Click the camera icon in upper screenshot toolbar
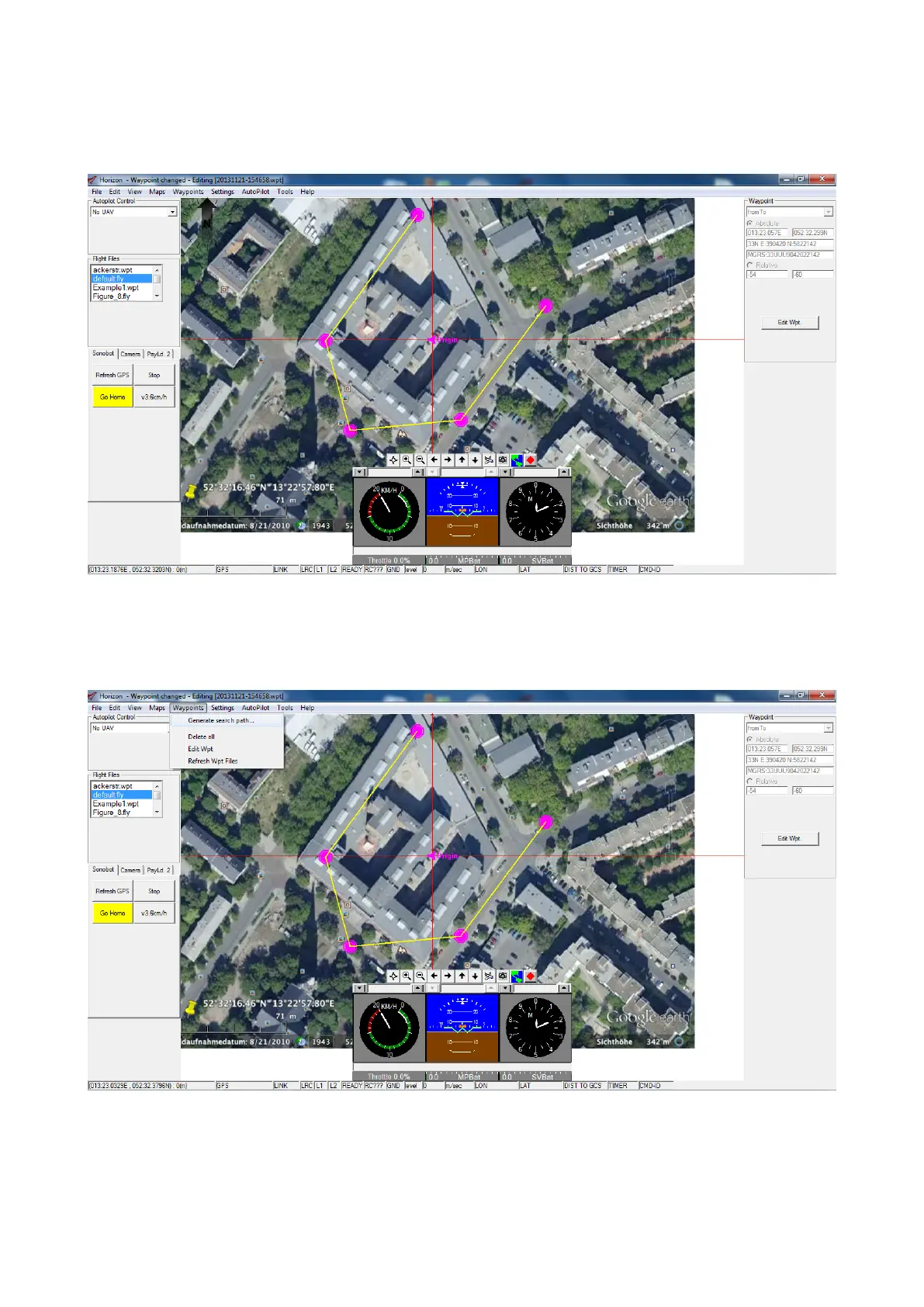Viewport: 924px width, 1307px height. pyautogui.click(x=503, y=459)
